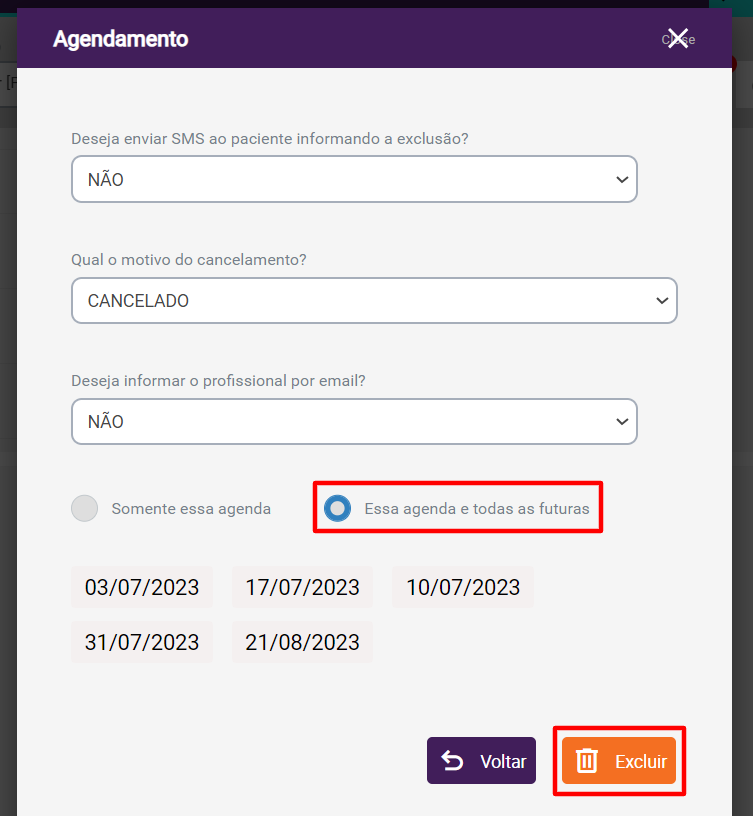The height and width of the screenshot is (816, 753).
Task: Click the chevron arrow beside CANCELADO
Action: 661,300
